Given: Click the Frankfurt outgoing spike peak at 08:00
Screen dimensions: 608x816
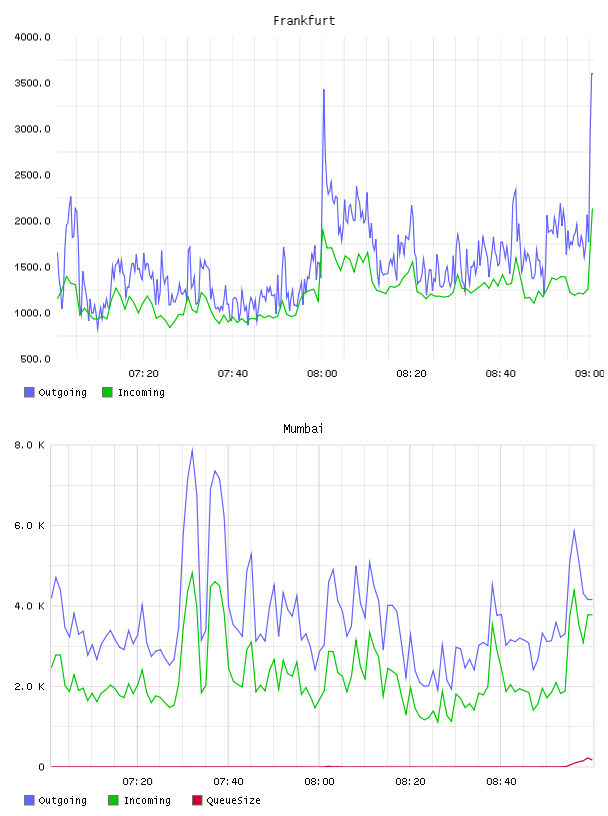Looking at the screenshot, I should pyautogui.click(x=324, y=90).
